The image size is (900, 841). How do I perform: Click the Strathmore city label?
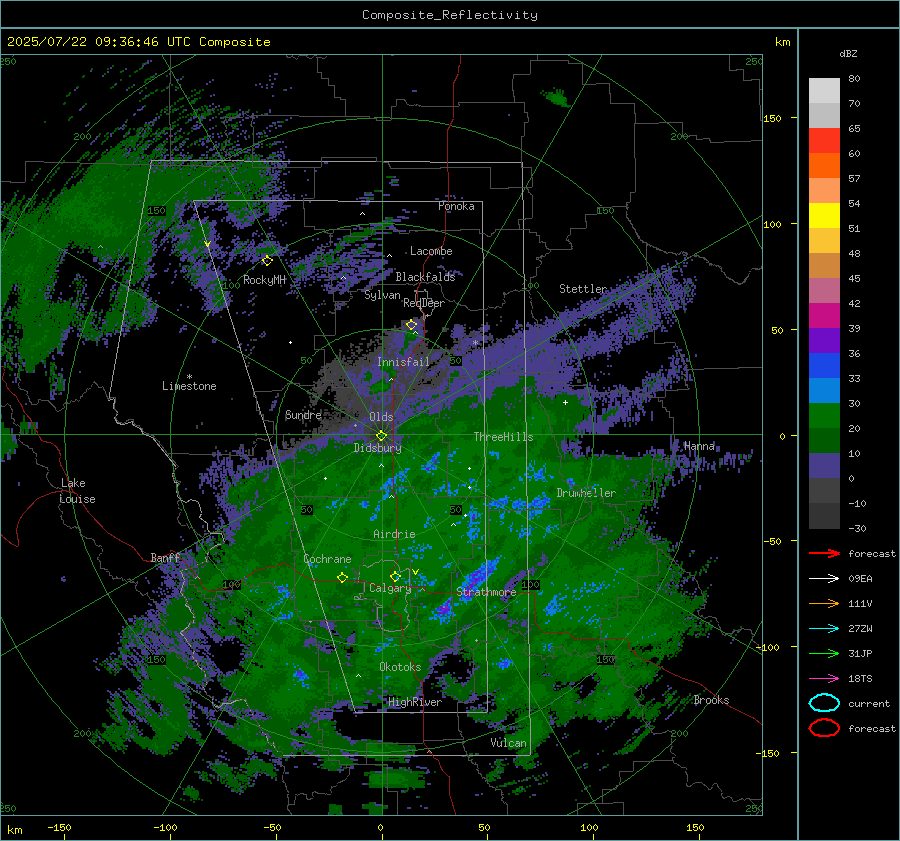(486, 592)
